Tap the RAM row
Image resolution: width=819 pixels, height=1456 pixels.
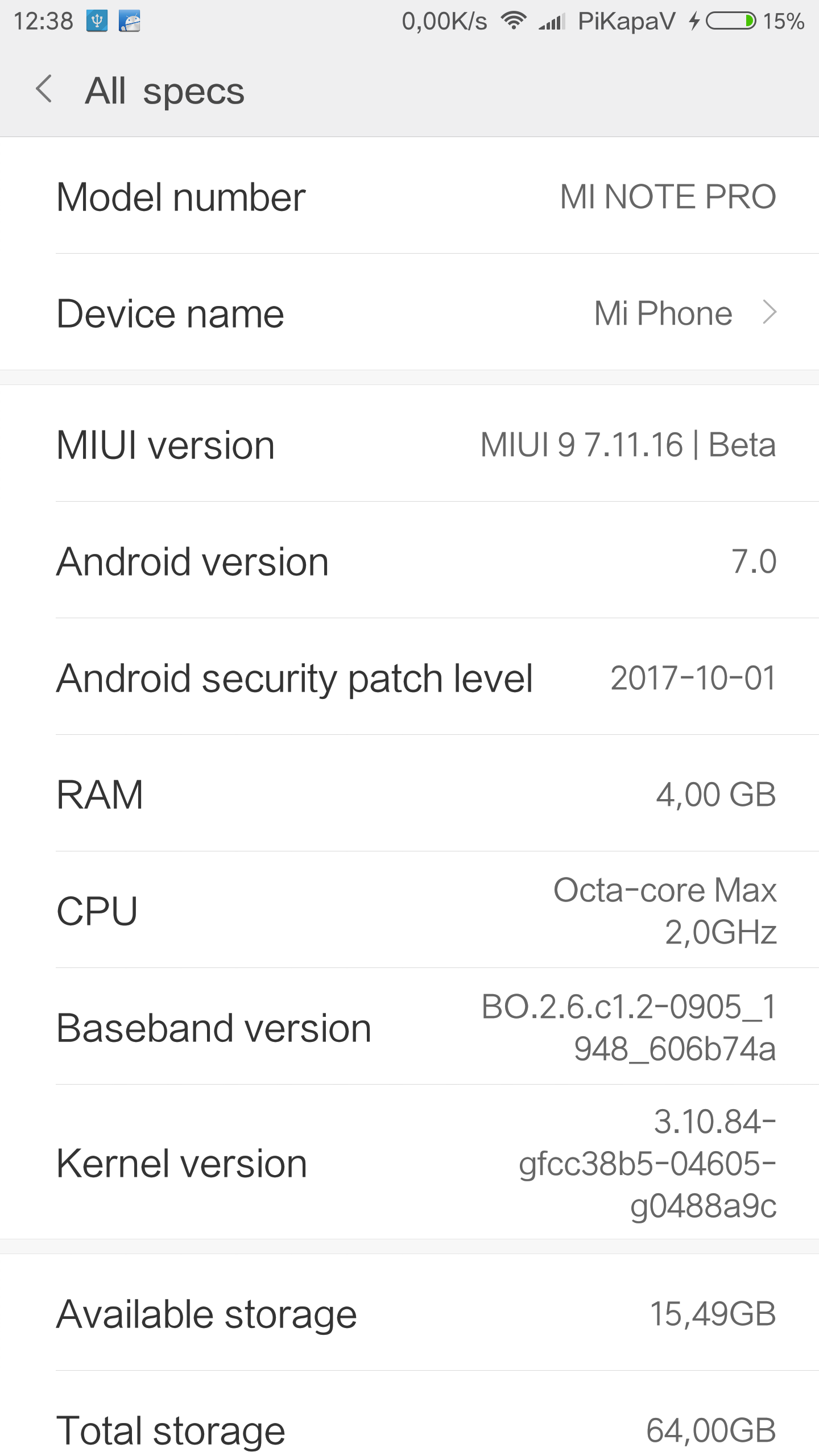pyautogui.click(x=409, y=794)
